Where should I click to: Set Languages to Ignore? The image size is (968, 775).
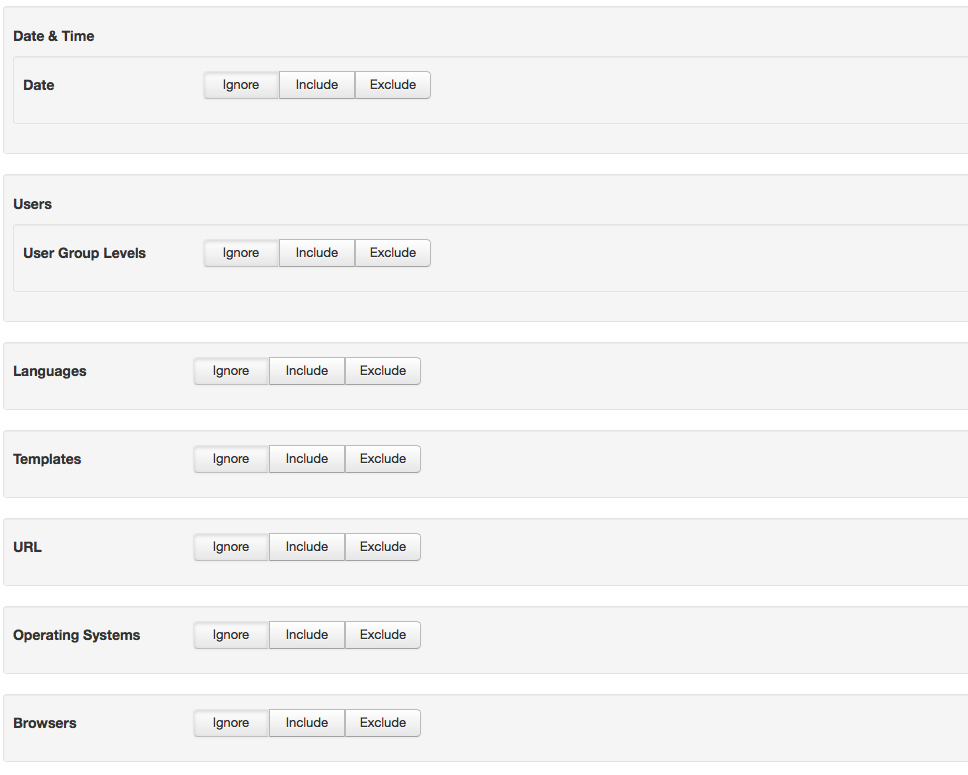231,371
